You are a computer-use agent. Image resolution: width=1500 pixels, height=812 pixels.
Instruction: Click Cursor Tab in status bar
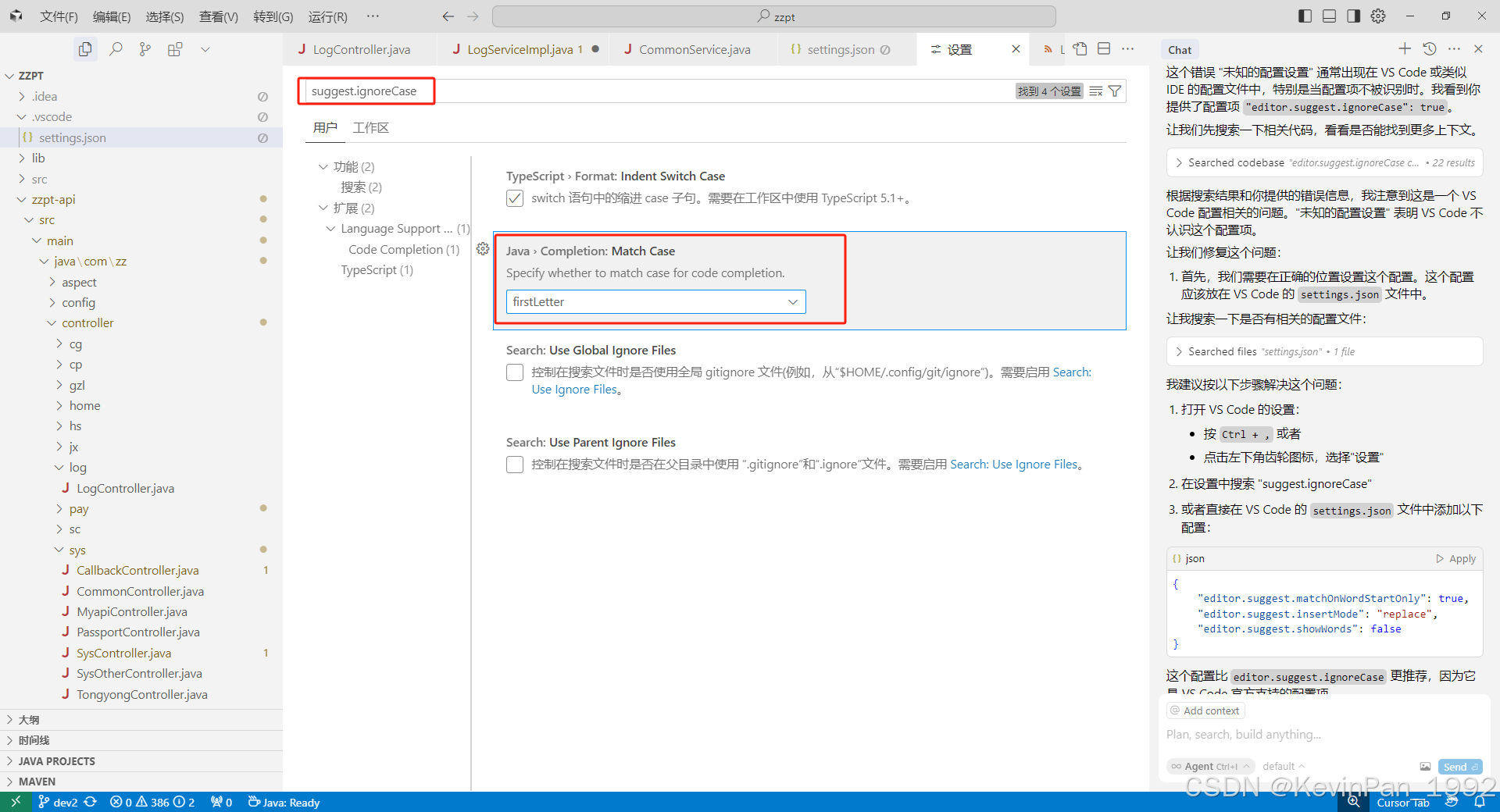(1402, 803)
